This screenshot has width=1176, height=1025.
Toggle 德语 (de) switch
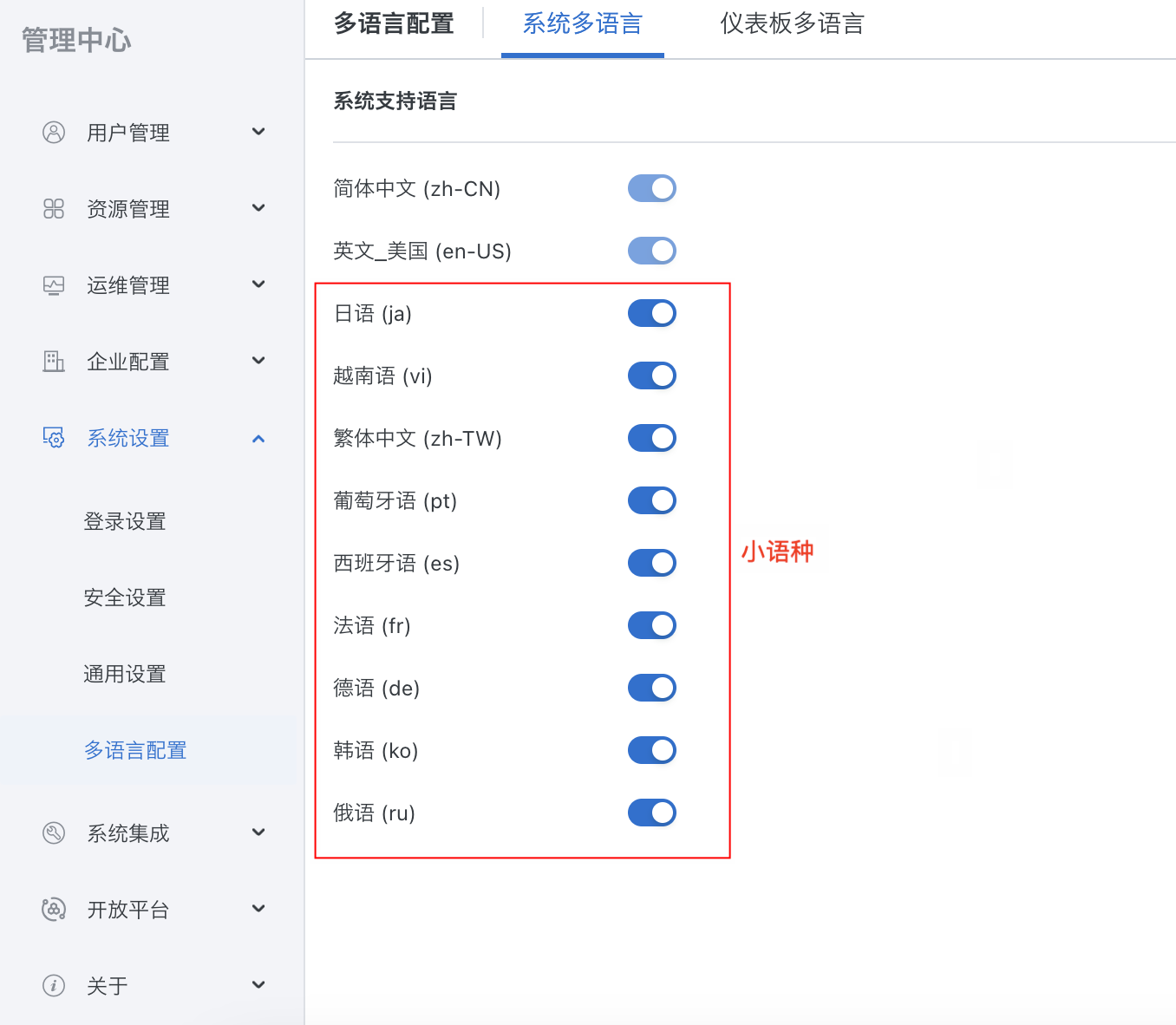pos(652,688)
